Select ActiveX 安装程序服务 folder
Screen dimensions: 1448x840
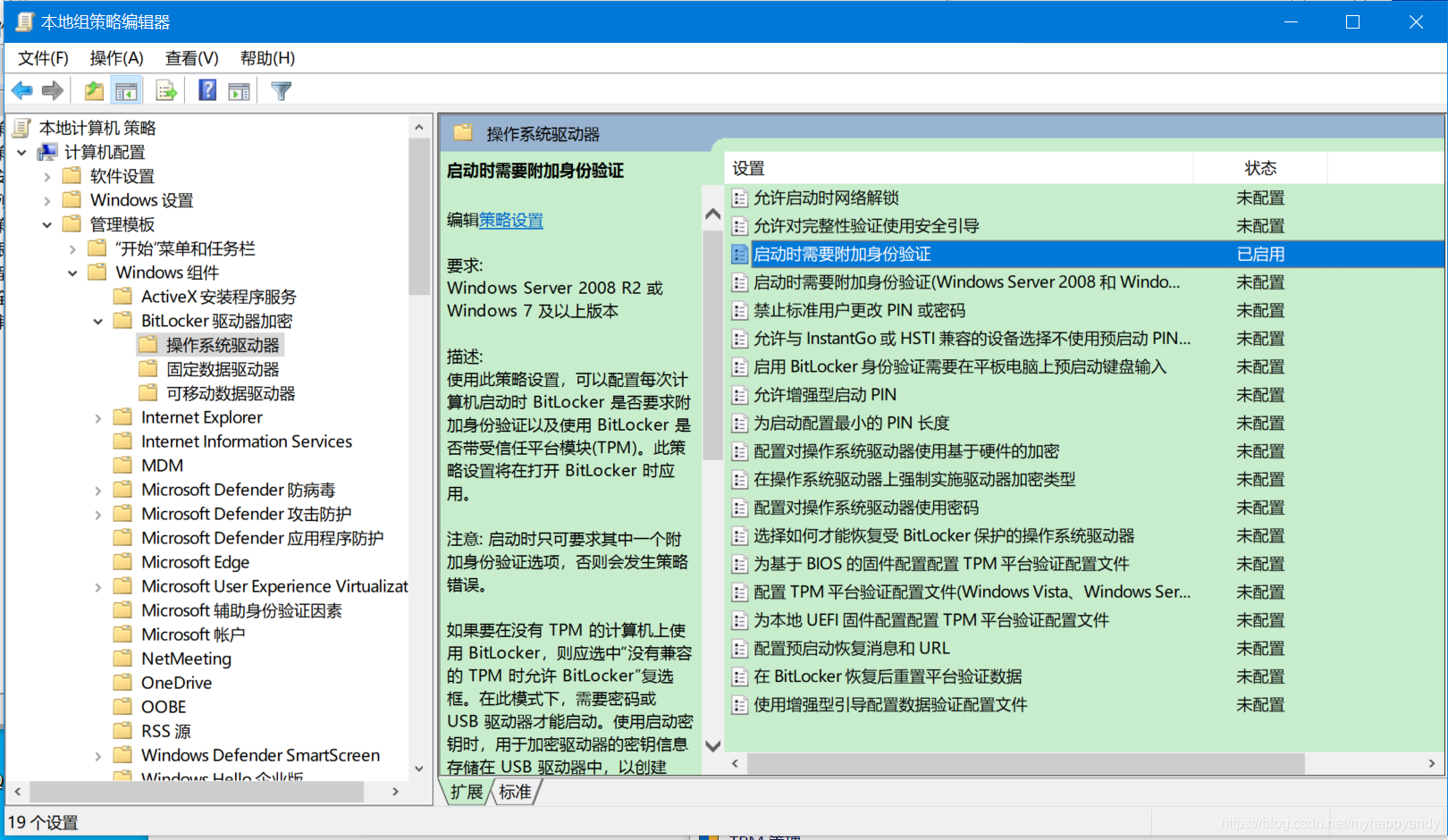click(x=218, y=297)
